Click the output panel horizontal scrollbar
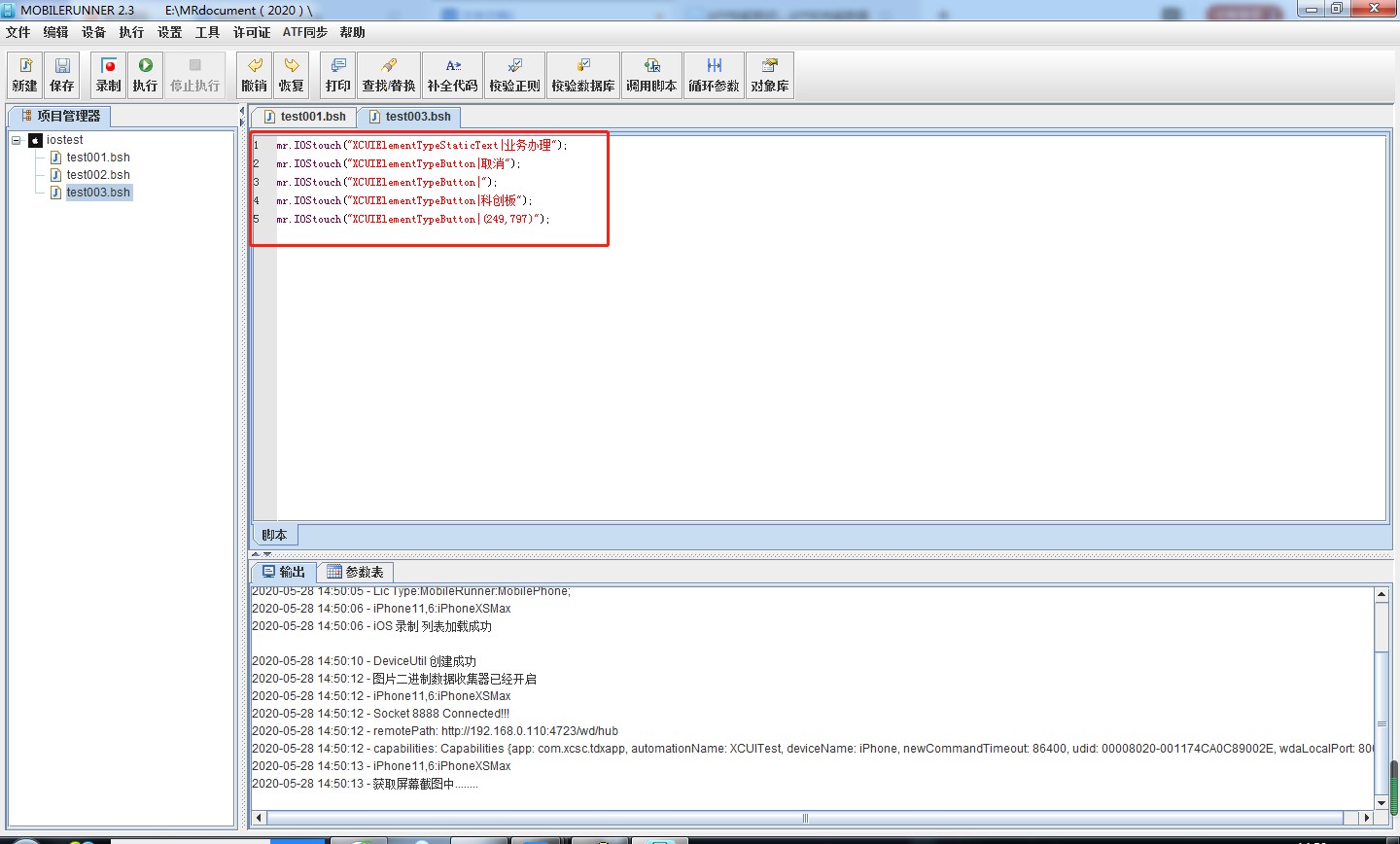The height and width of the screenshot is (844, 1400). [x=805, y=818]
